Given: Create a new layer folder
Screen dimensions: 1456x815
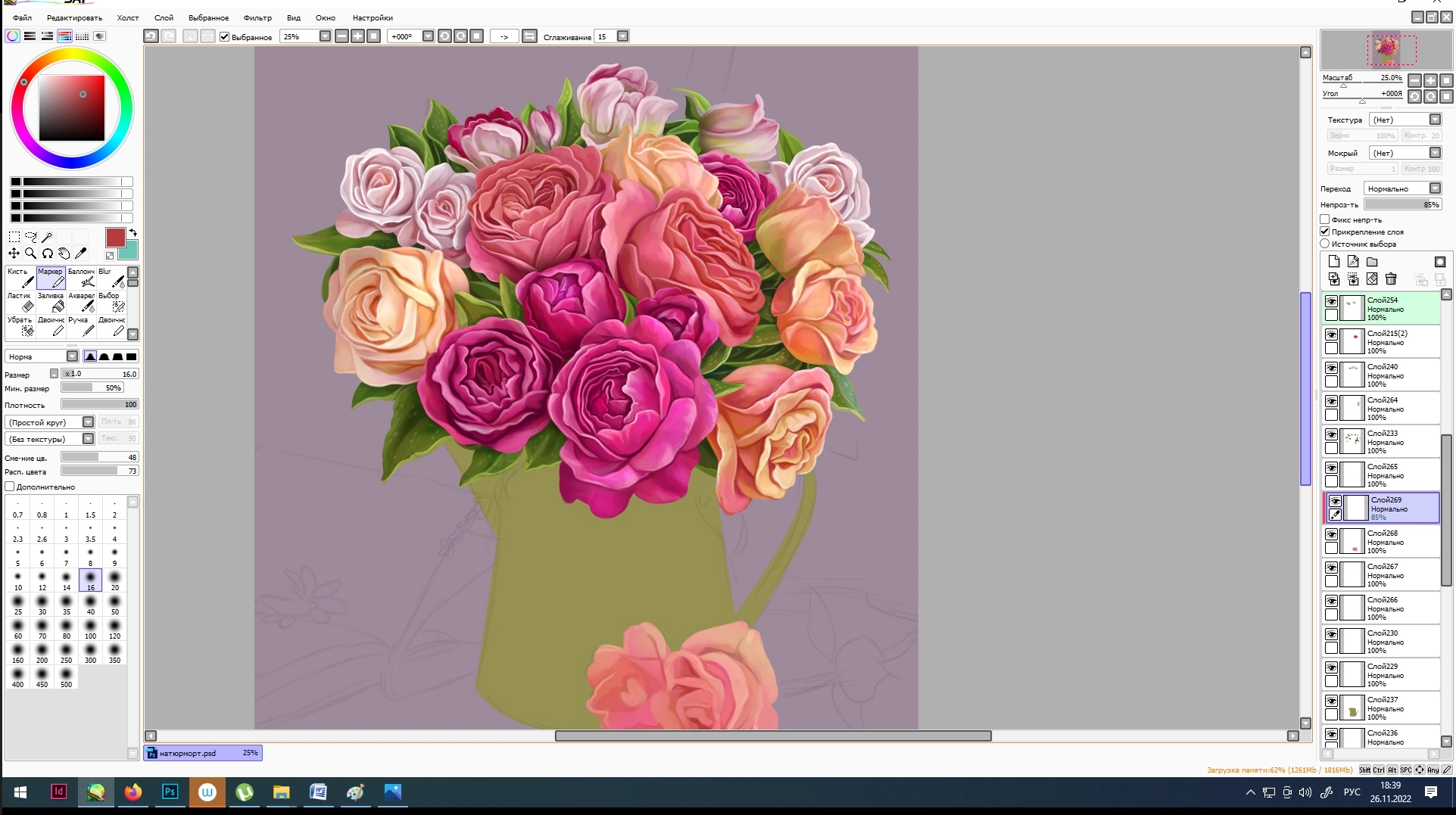Looking at the screenshot, I should (1372, 262).
